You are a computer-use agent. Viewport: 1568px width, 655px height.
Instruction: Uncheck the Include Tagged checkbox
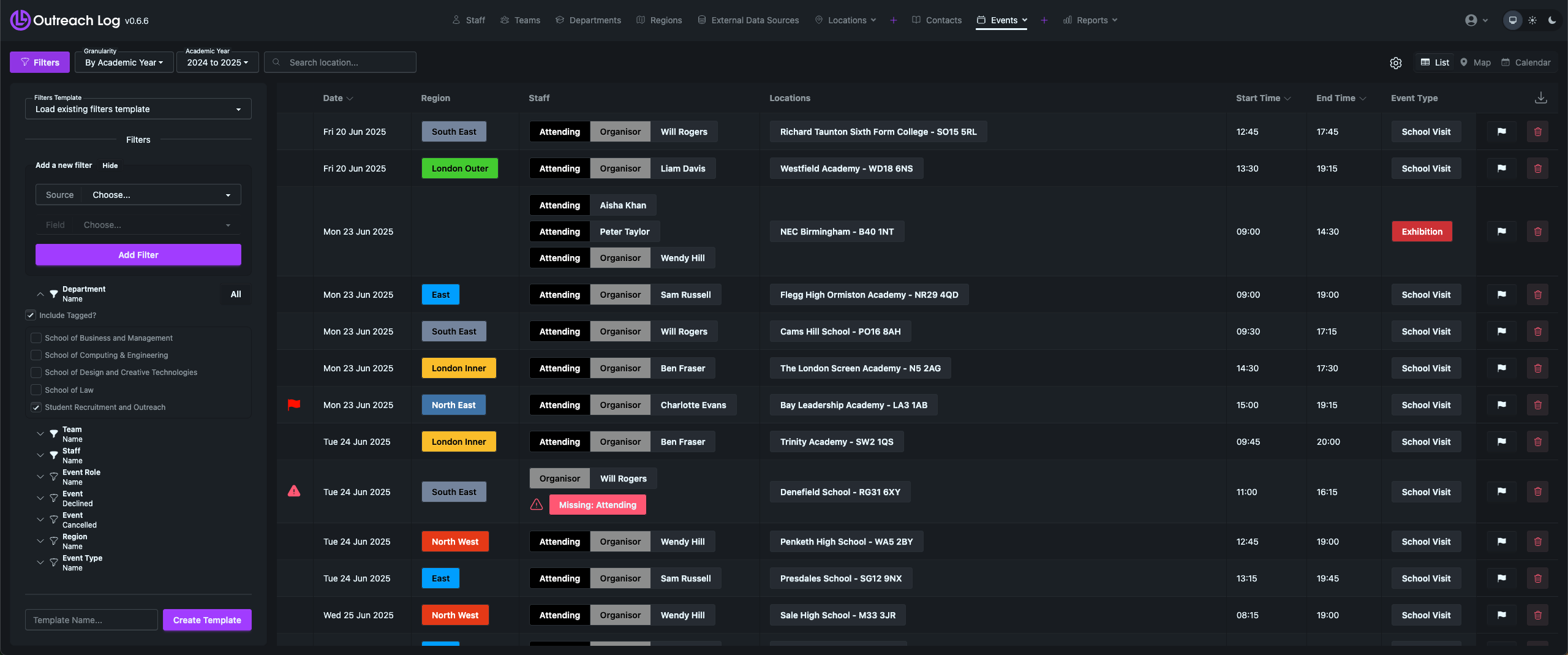tap(31, 315)
